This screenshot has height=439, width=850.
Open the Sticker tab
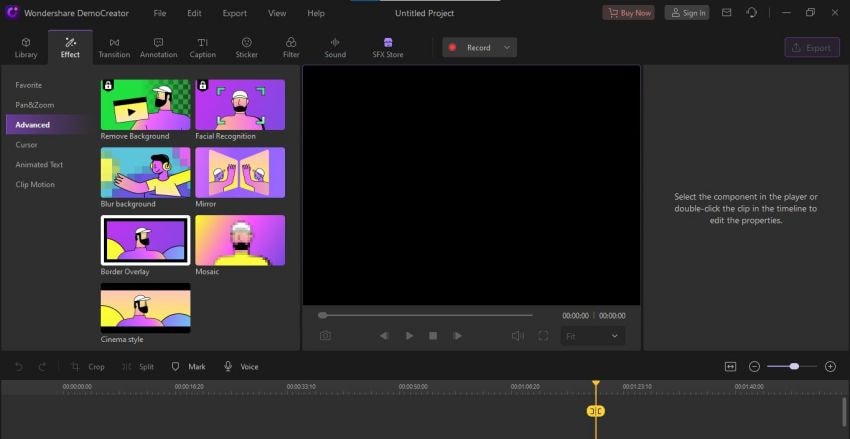247,48
